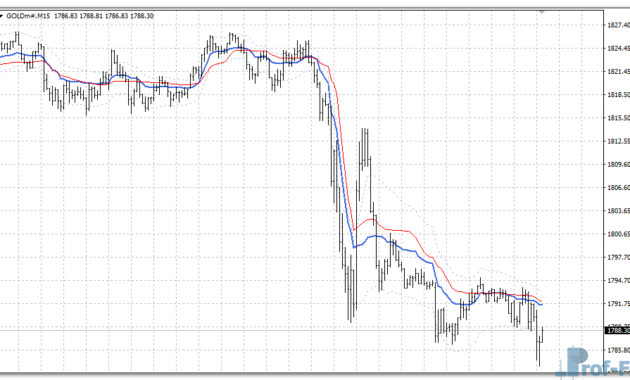Click the 1818.50 price axis label

coord(618,95)
